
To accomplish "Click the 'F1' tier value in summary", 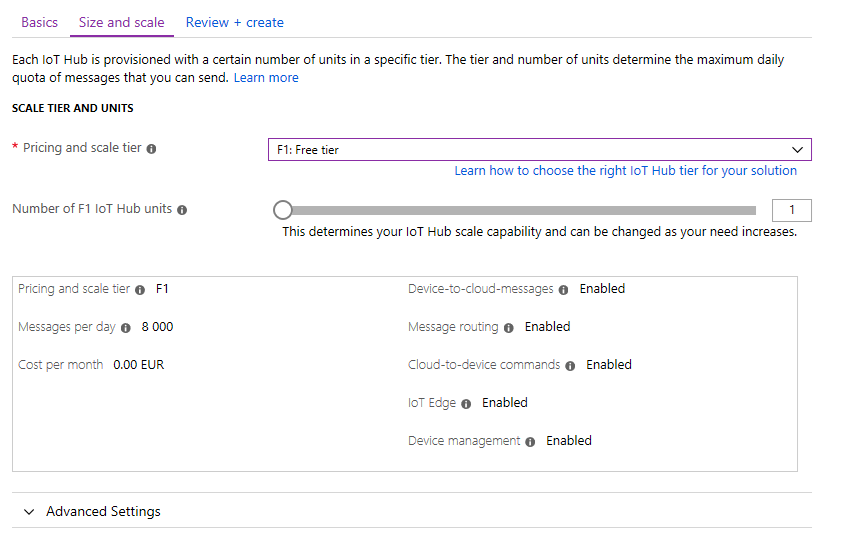I will [162, 289].
